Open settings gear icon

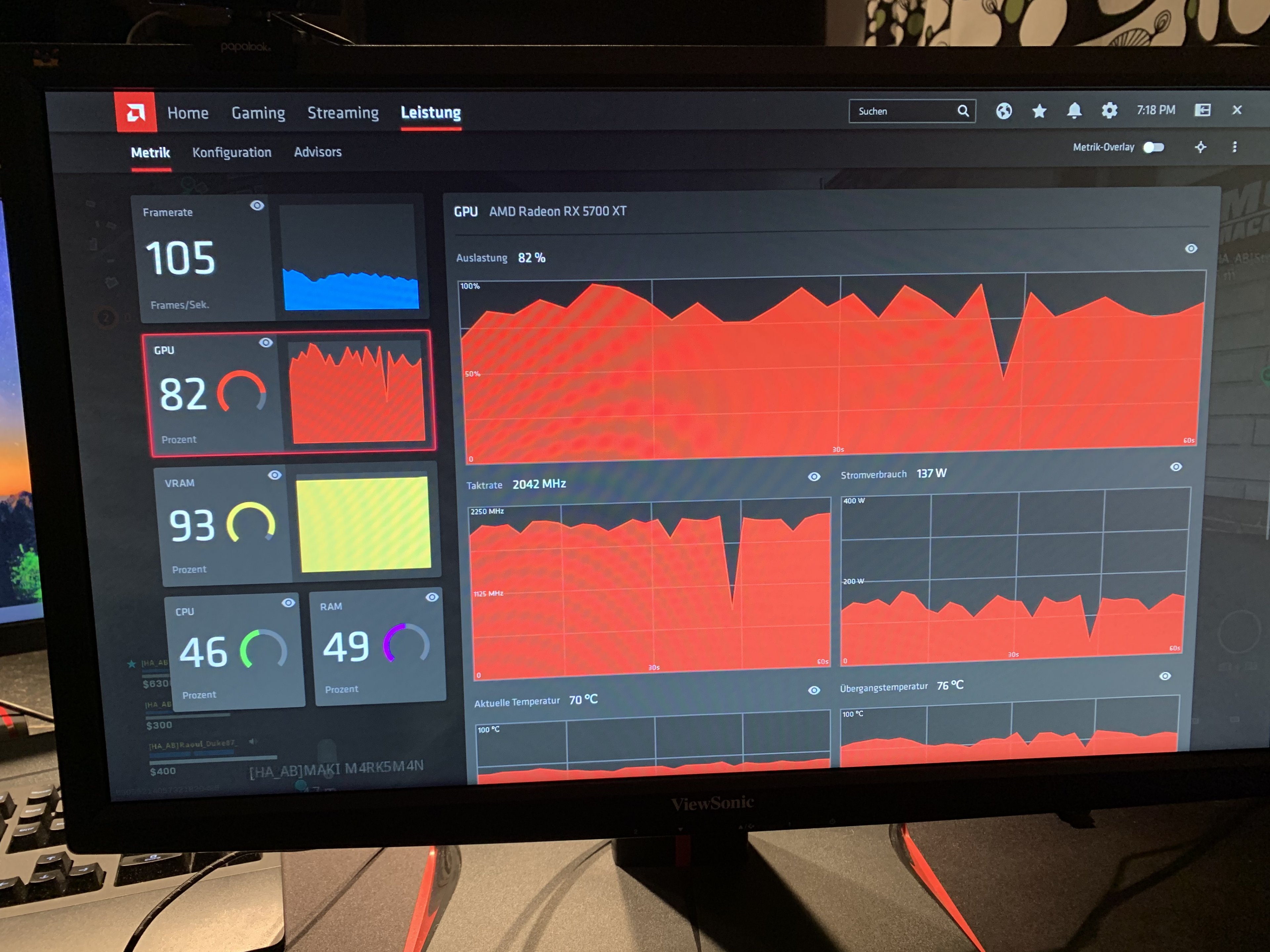point(1109,110)
